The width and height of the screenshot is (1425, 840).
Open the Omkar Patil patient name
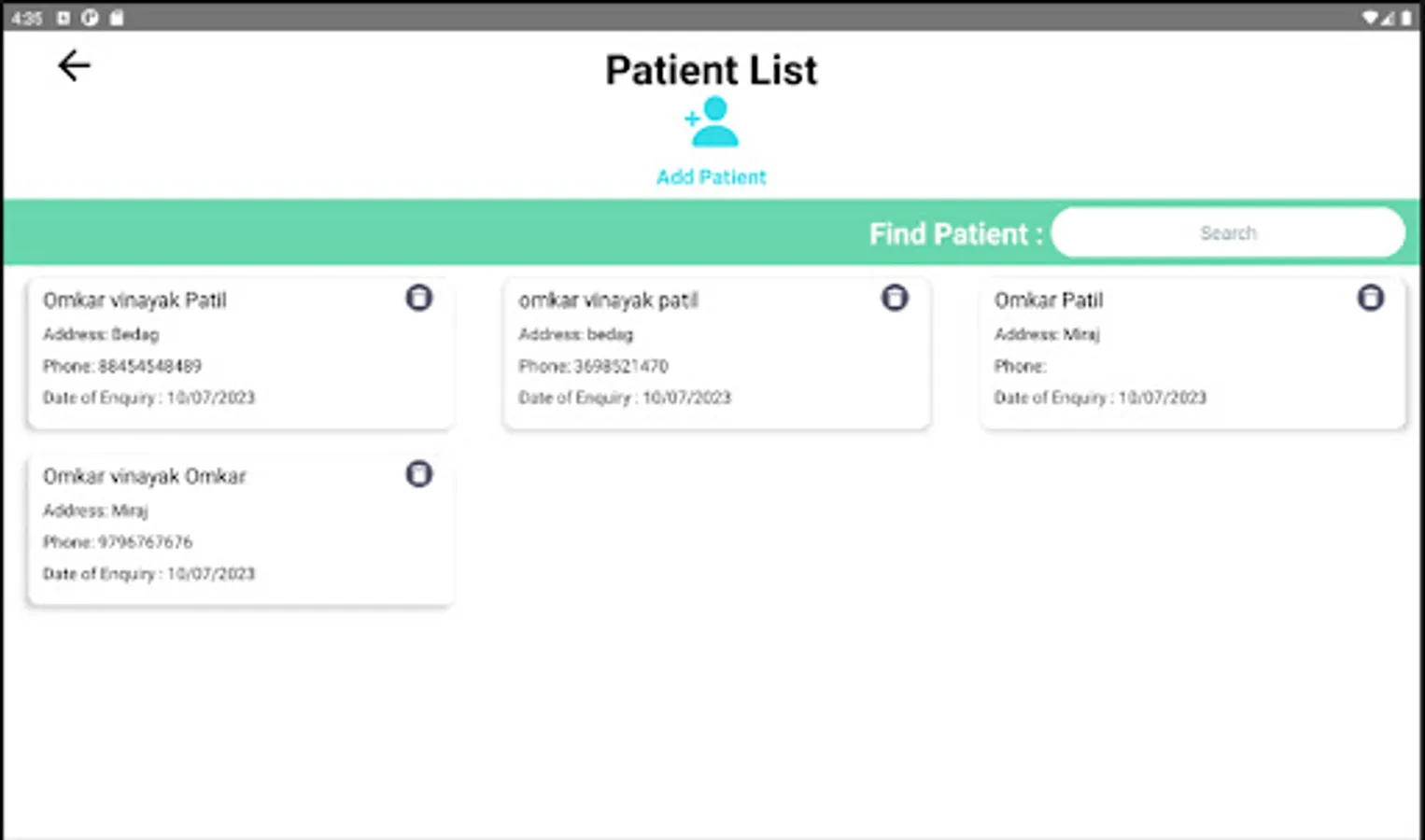pyautogui.click(x=1048, y=301)
